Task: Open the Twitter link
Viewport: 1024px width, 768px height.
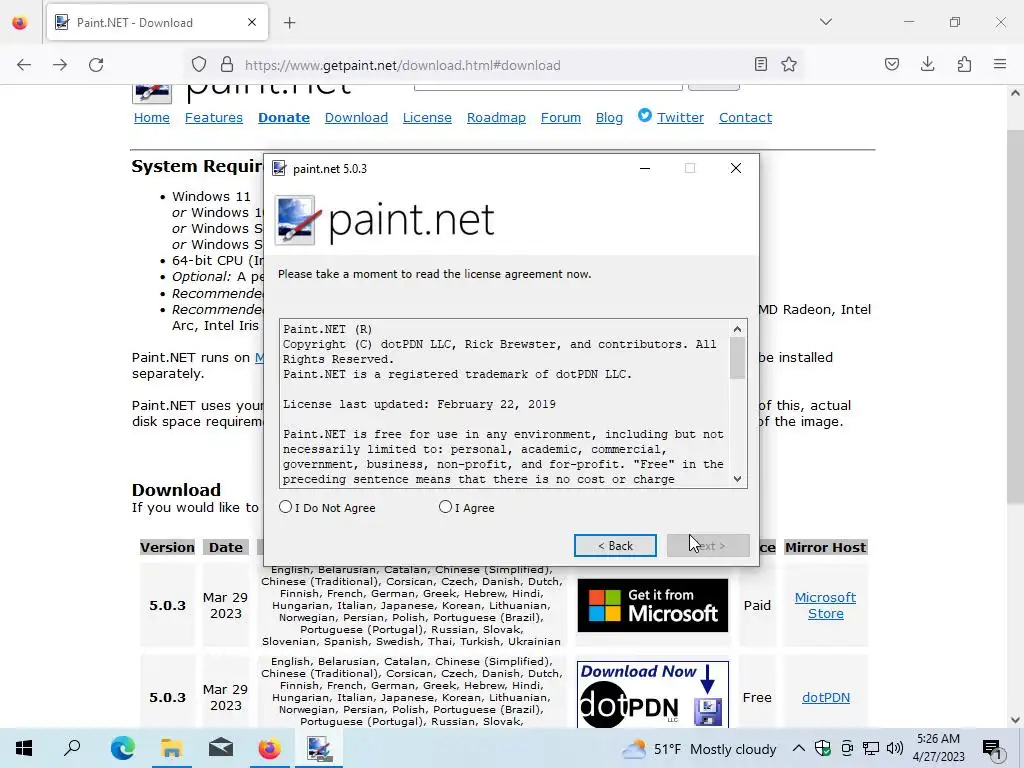Action: [680, 118]
